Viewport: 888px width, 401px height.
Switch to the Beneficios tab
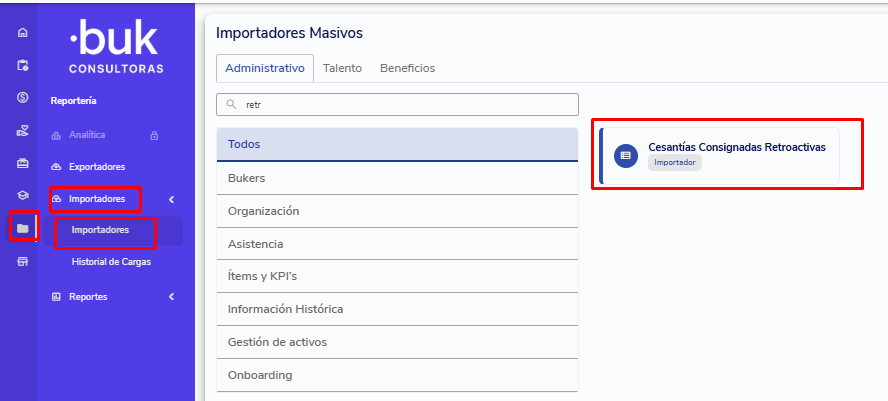pyautogui.click(x=407, y=68)
